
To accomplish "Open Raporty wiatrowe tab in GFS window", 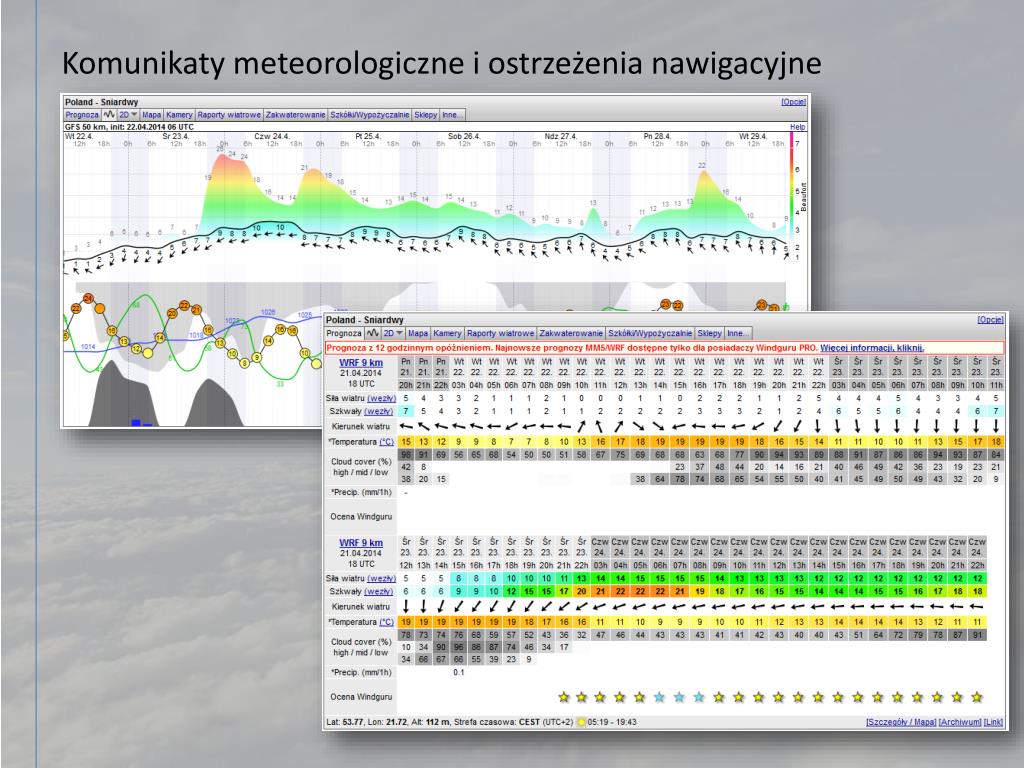I will click(x=229, y=114).
